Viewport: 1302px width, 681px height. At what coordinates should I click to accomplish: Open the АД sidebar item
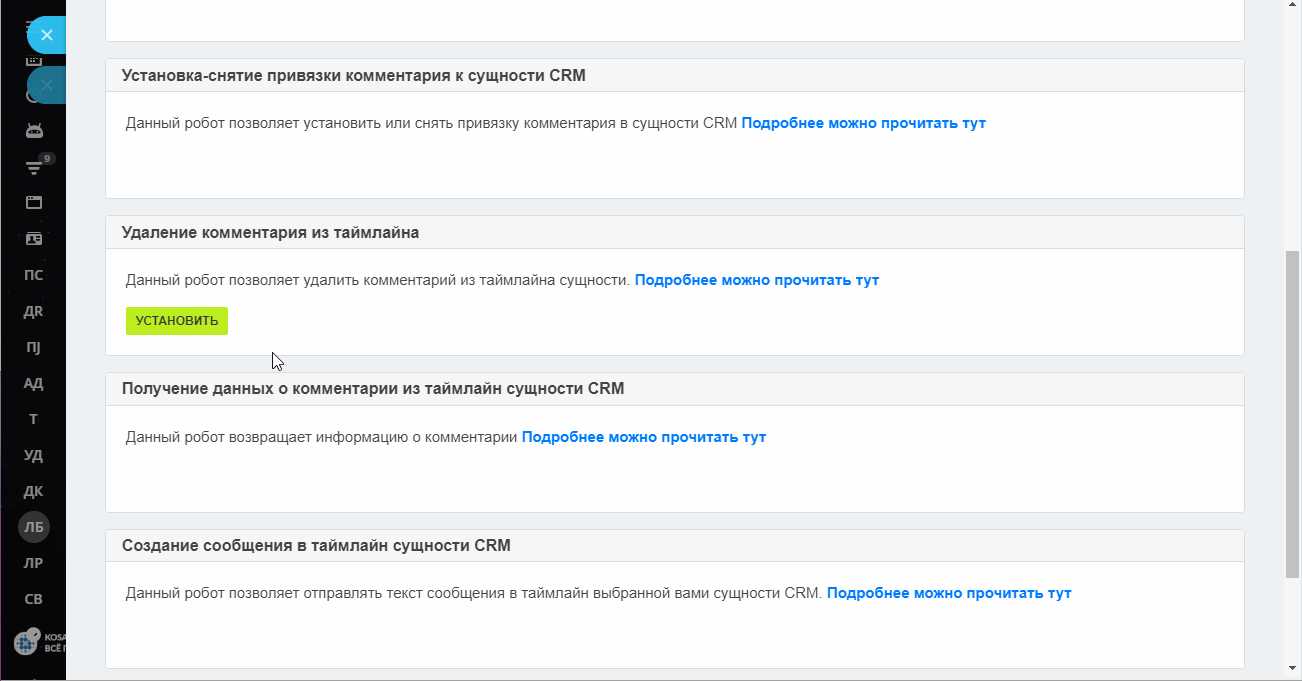[x=33, y=383]
